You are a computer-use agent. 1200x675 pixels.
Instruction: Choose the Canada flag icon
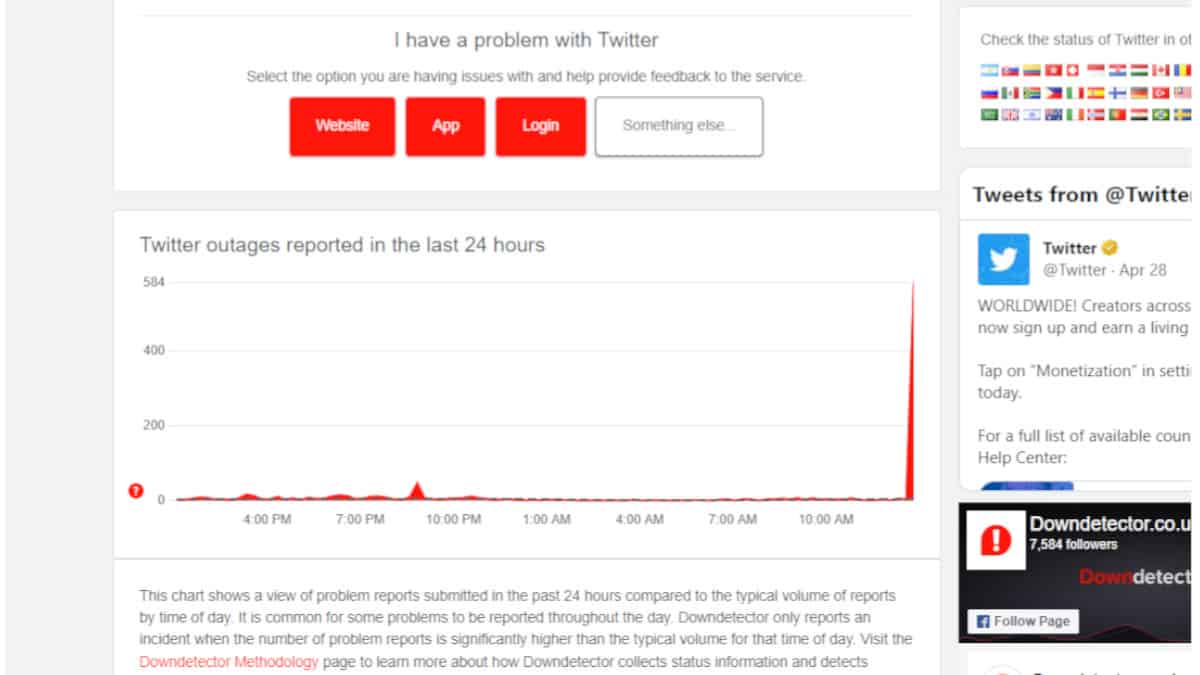point(1160,70)
